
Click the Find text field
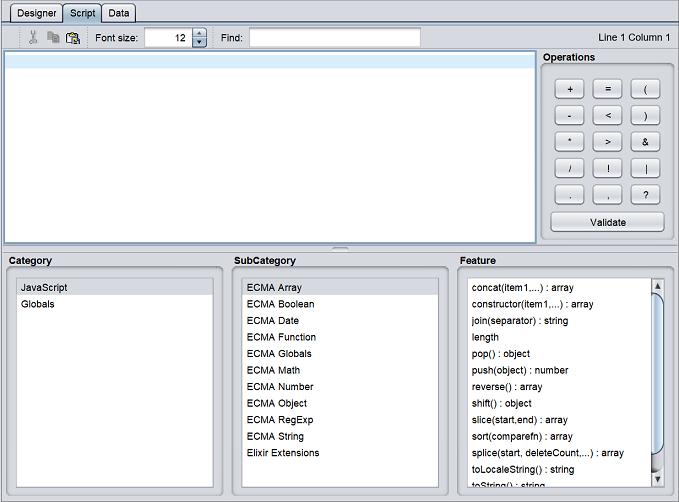pos(334,38)
